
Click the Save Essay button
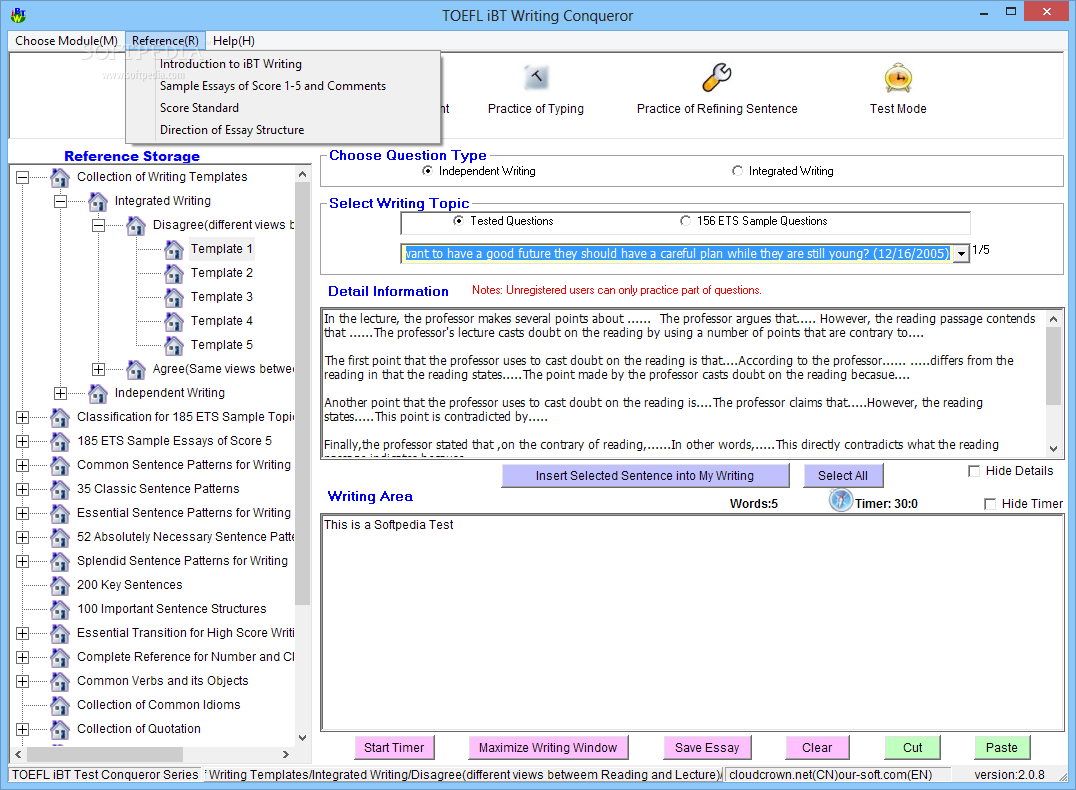tap(707, 747)
